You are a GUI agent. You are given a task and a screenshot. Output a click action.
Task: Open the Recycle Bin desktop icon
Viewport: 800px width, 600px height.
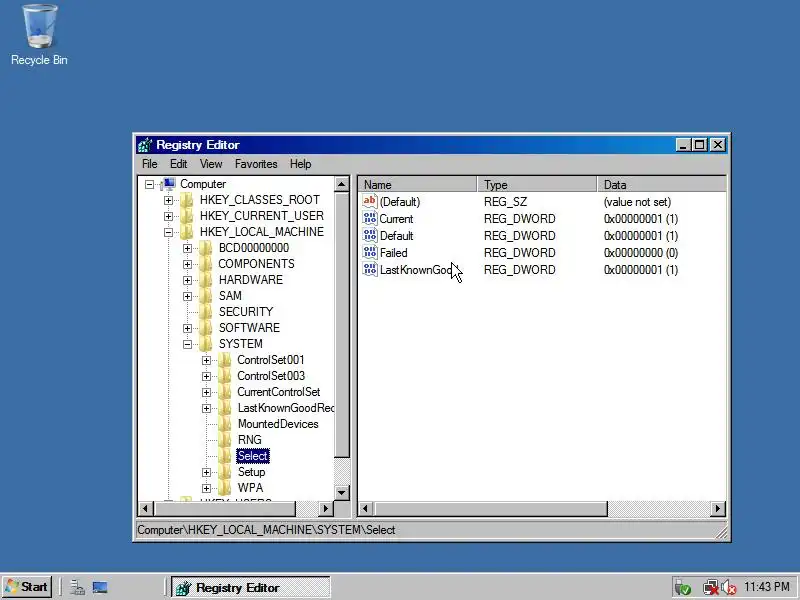[39, 35]
